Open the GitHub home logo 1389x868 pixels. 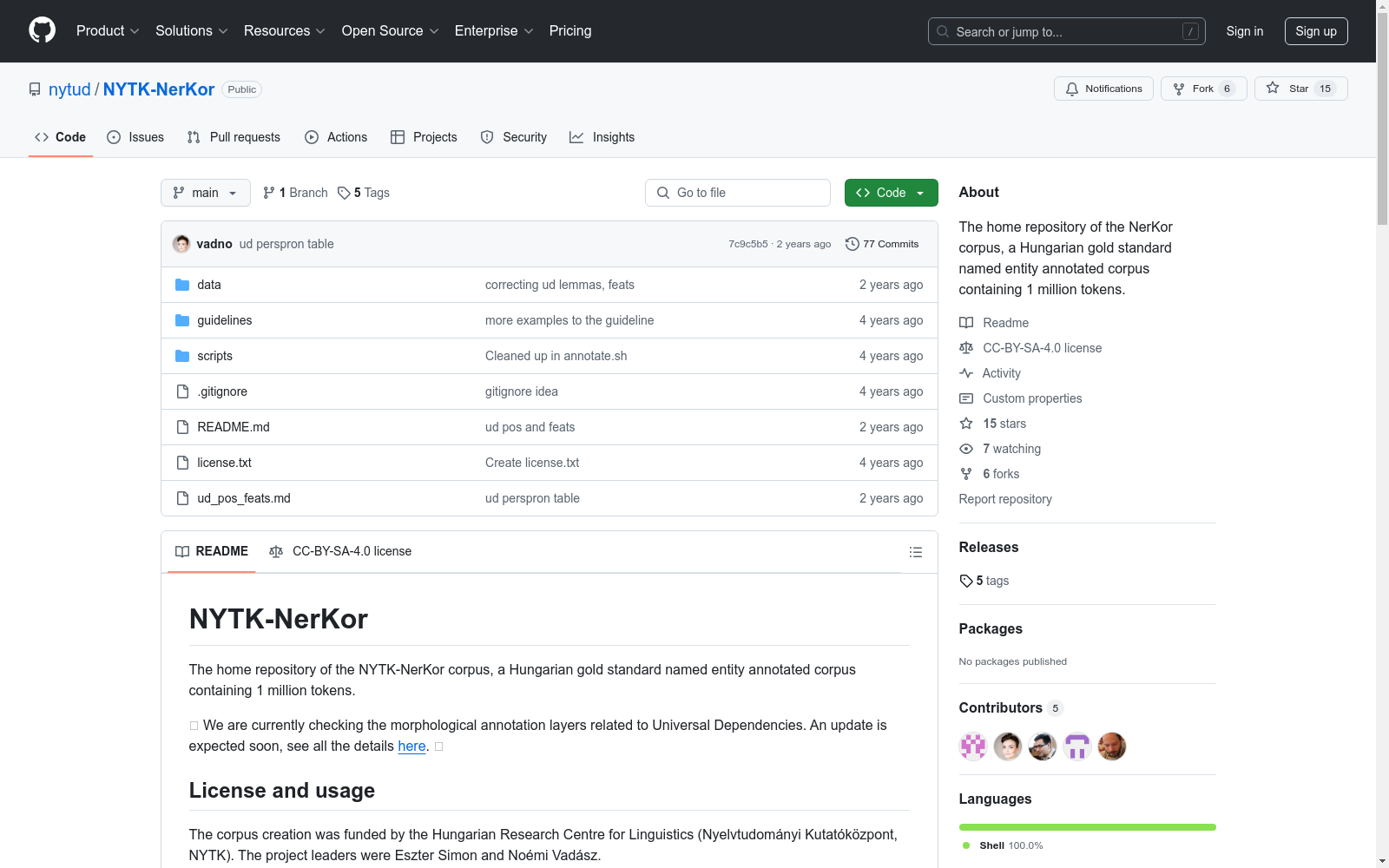42,30
